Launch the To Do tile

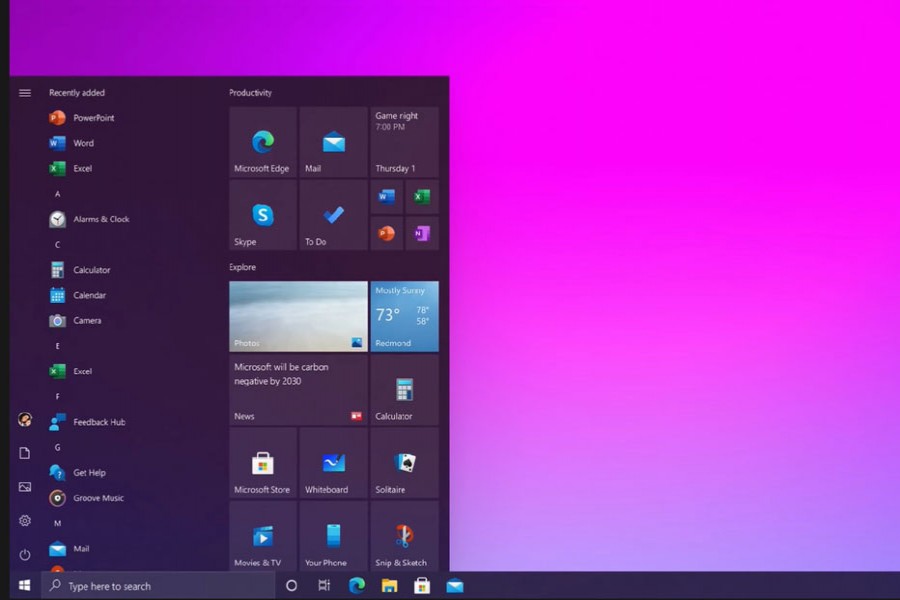click(x=333, y=215)
